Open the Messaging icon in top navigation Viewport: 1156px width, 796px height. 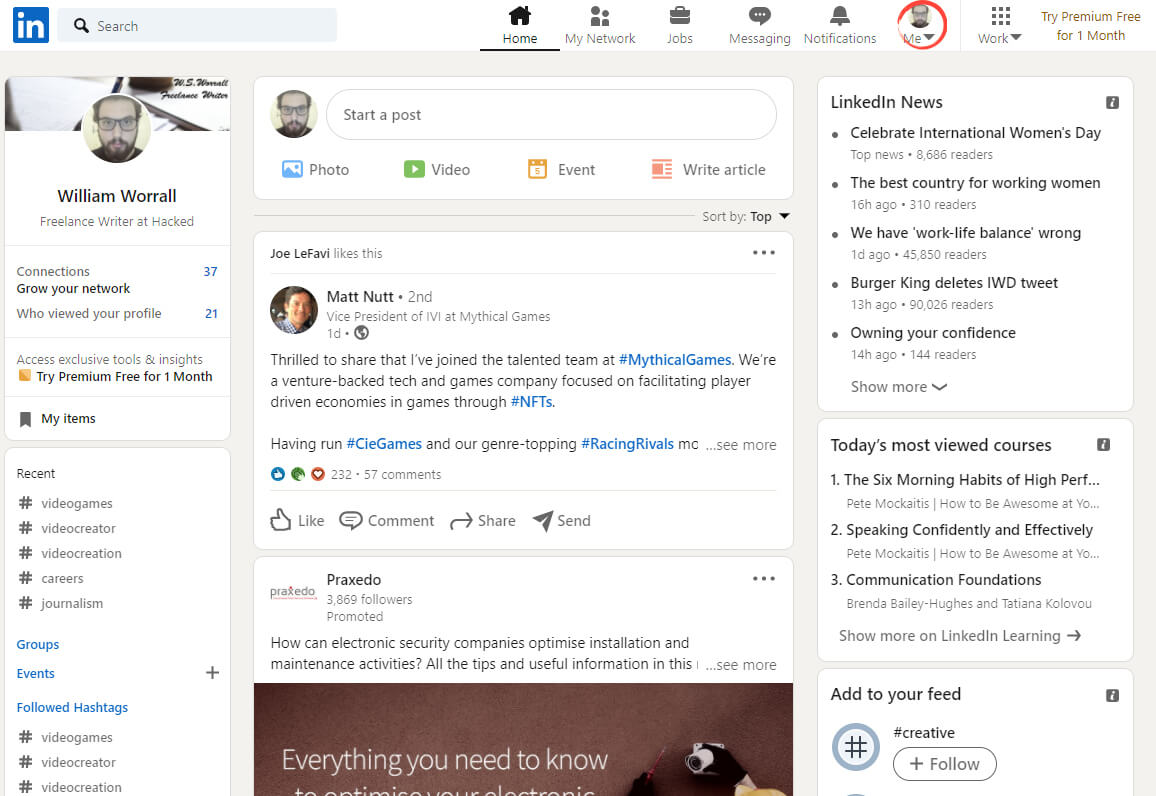[759, 15]
